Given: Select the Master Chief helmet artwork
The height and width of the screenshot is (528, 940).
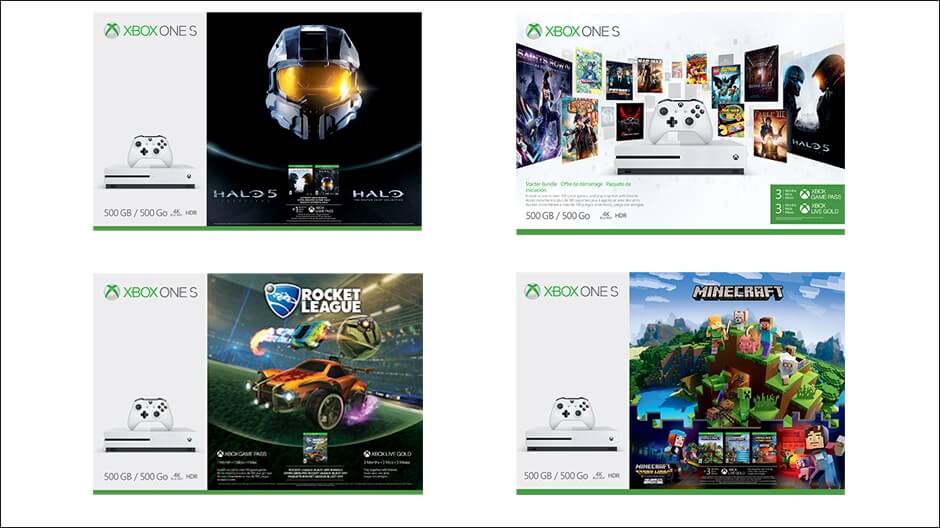Looking at the screenshot, I should tap(314, 82).
